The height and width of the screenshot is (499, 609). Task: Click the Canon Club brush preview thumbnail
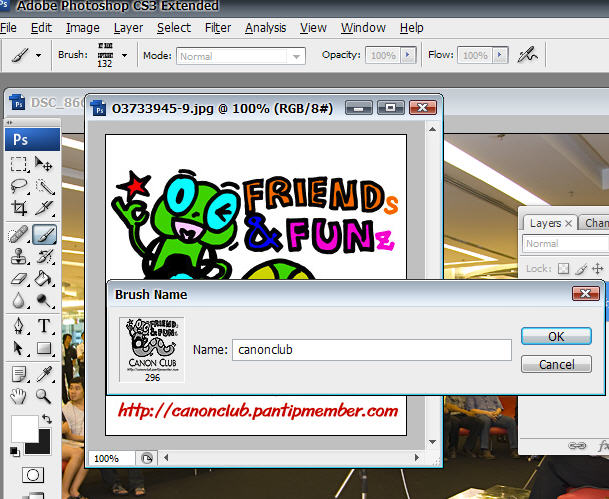coord(152,349)
